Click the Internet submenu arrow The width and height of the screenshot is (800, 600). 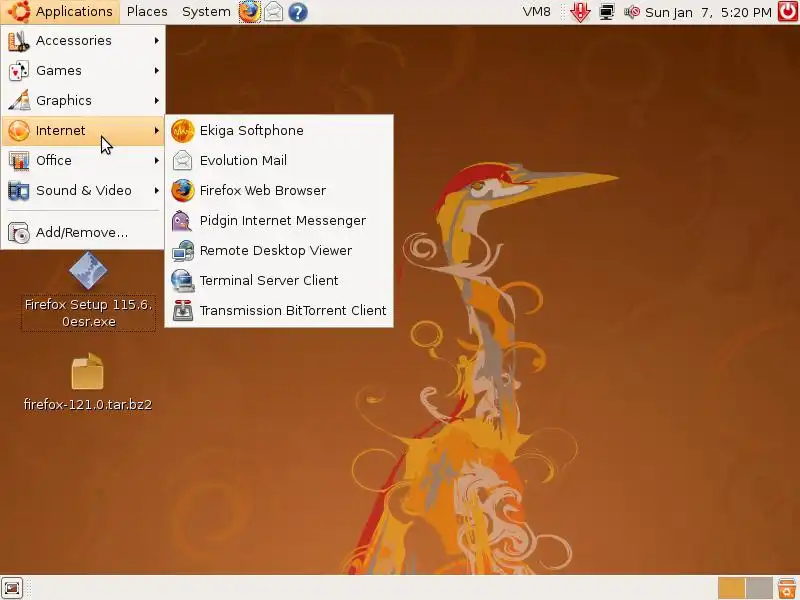(x=157, y=131)
